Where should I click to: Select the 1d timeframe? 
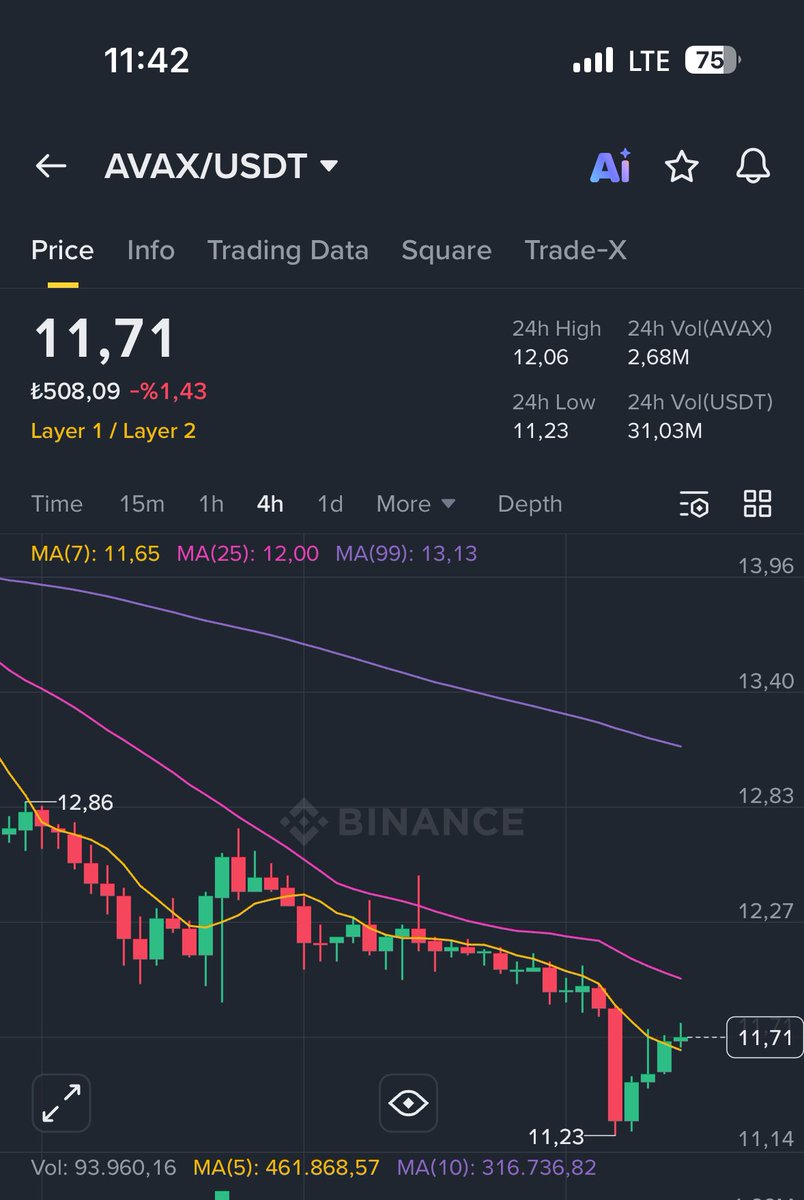[x=330, y=504]
